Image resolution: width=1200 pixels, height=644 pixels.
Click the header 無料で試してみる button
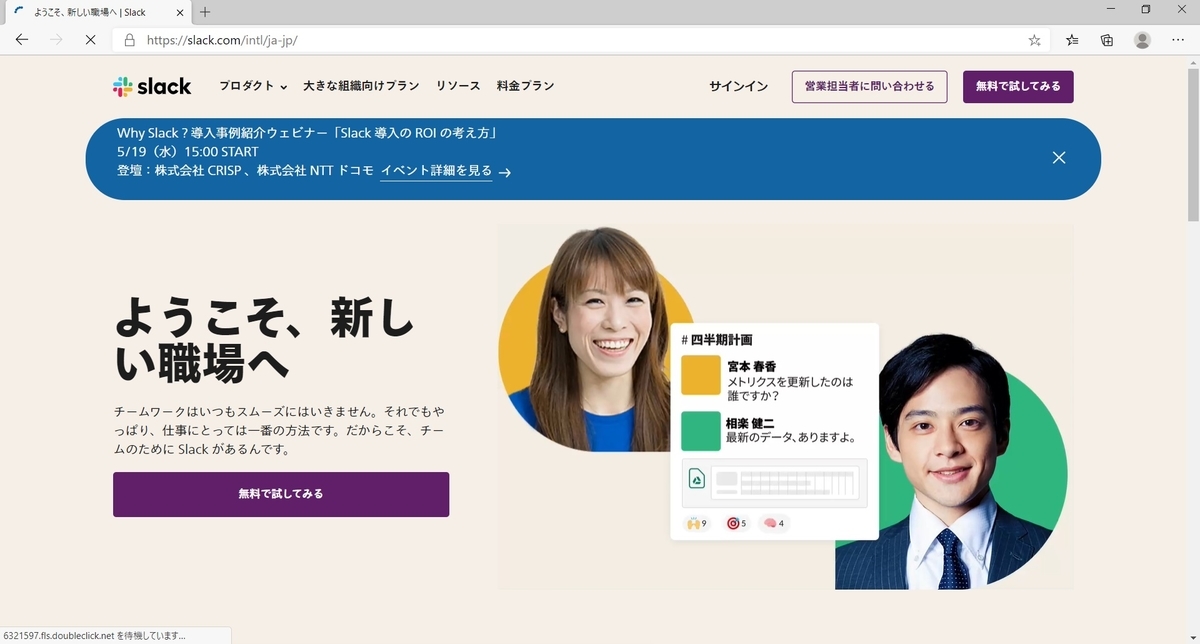[1018, 87]
